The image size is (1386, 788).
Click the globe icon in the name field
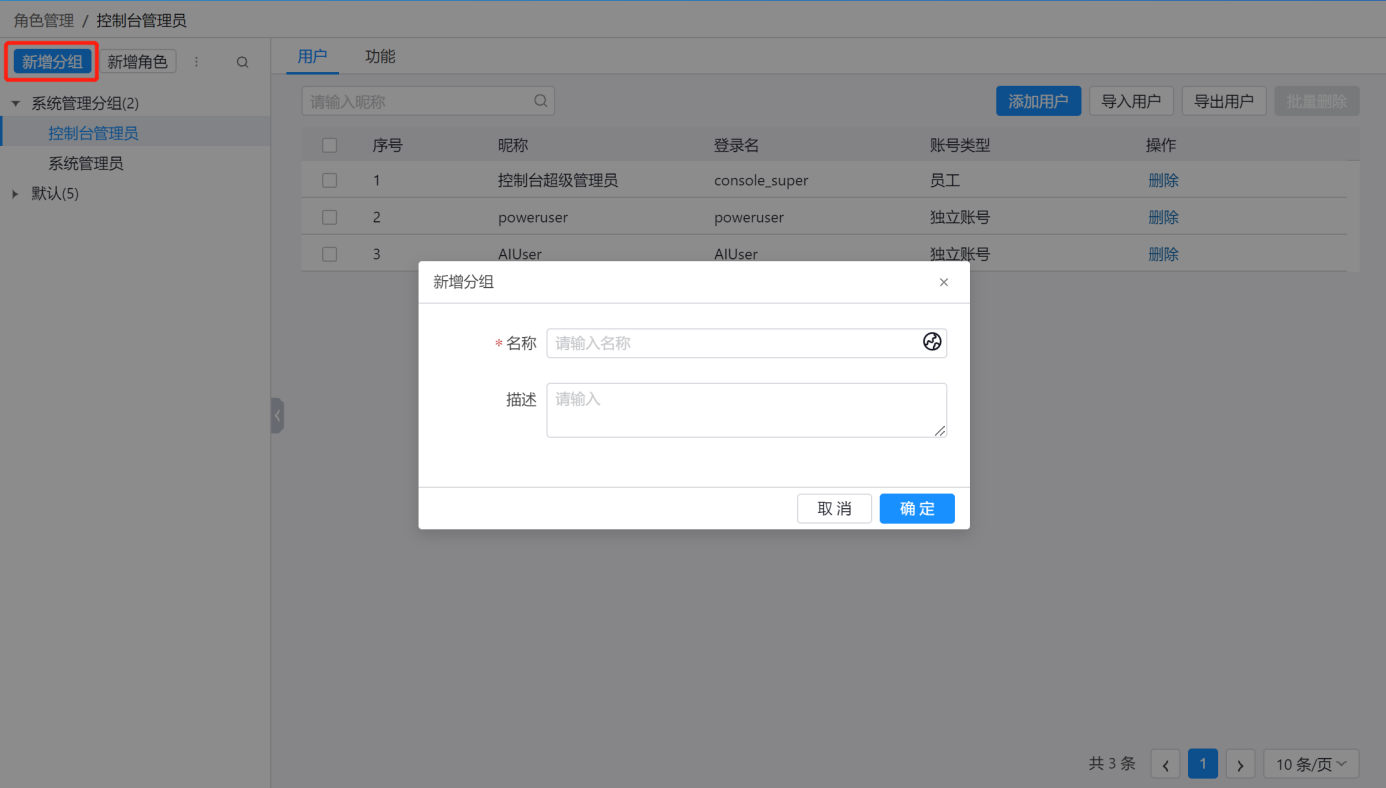tap(932, 342)
